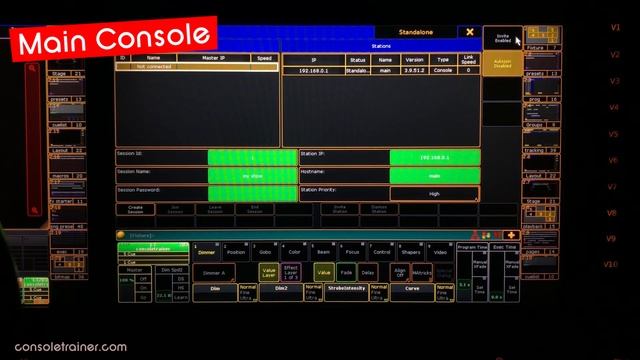Select the Beam preset type tab

point(323,252)
